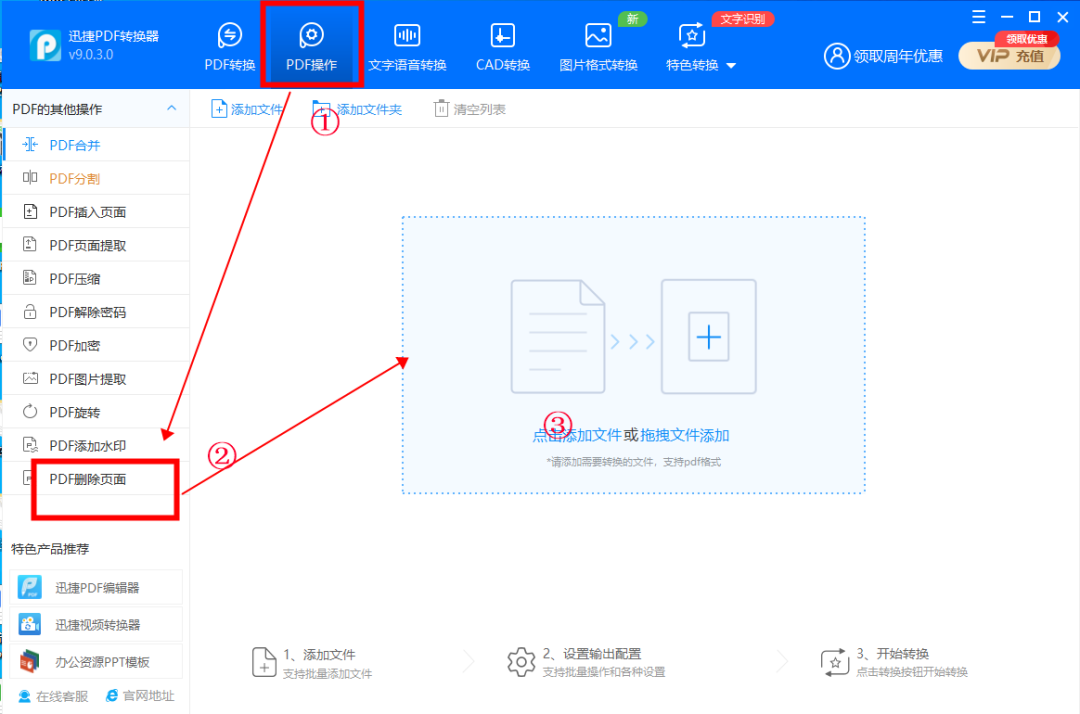Click the 添加文件夹 toolbar button
The image size is (1080, 714).
tap(357, 109)
